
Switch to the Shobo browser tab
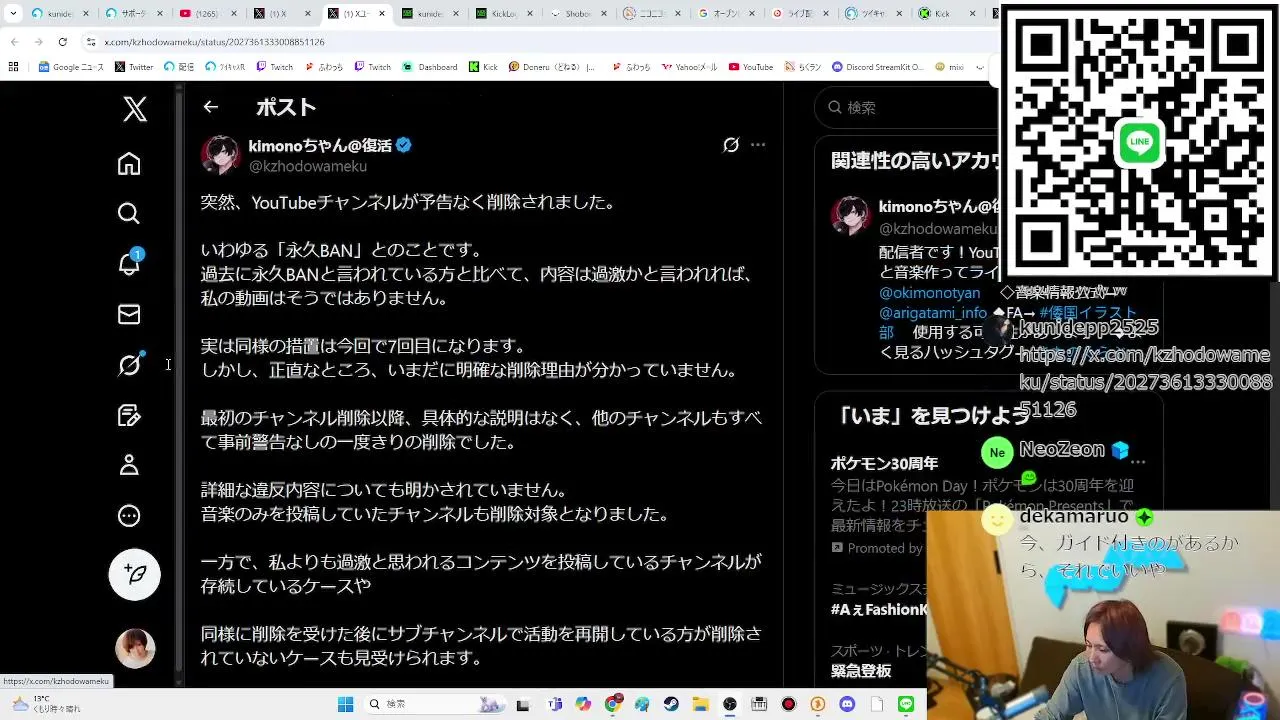tap(579, 14)
